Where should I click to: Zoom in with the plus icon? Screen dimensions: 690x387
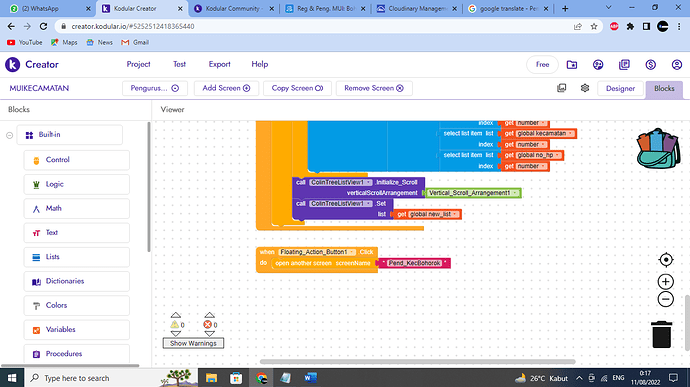tap(666, 282)
